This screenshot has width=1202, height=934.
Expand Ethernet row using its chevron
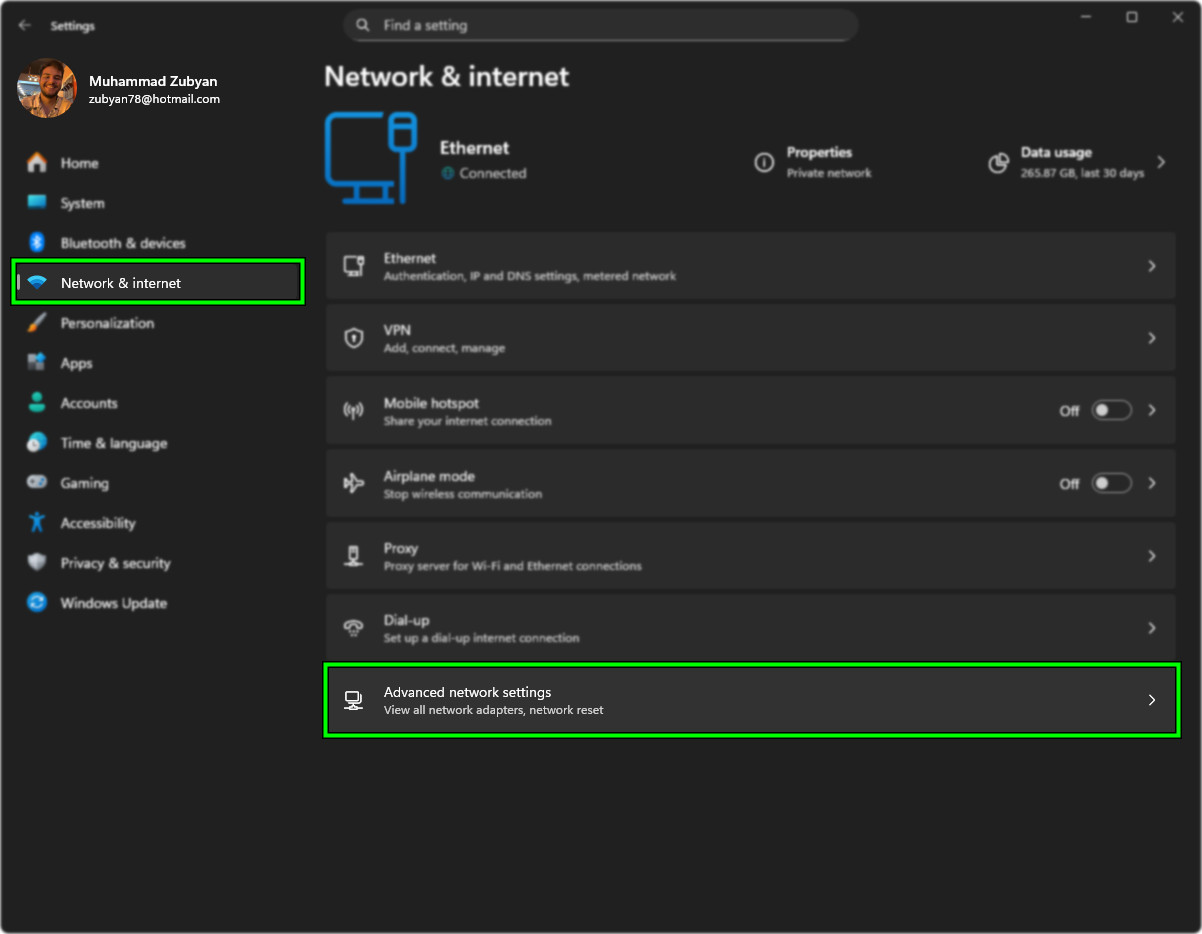1152,266
